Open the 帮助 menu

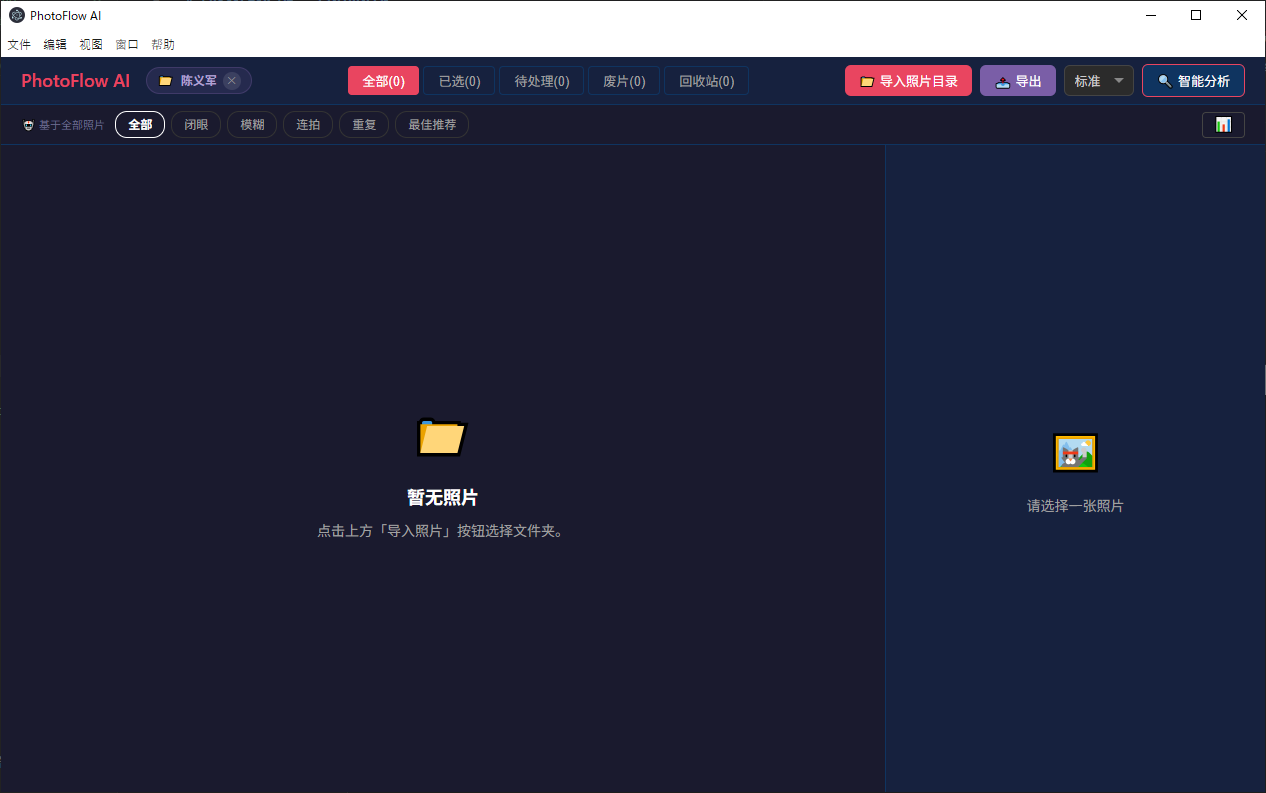click(x=163, y=45)
